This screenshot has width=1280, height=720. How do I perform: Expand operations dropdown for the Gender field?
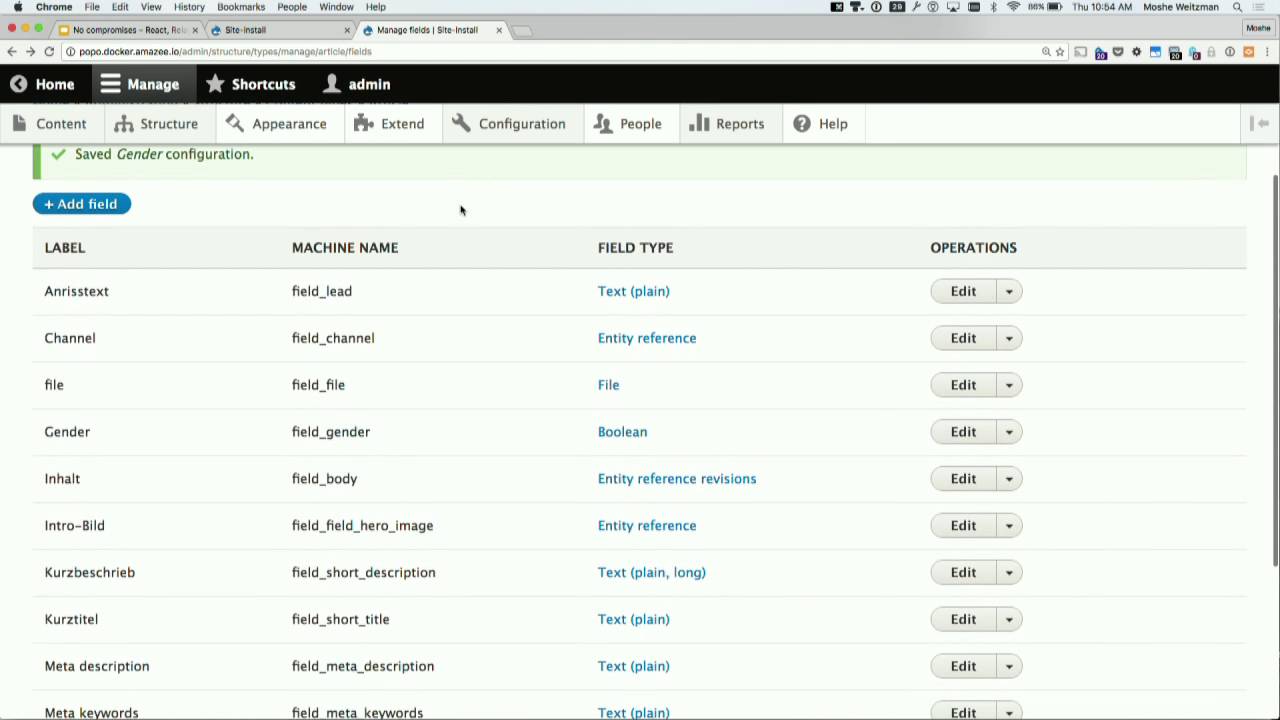point(1008,432)
